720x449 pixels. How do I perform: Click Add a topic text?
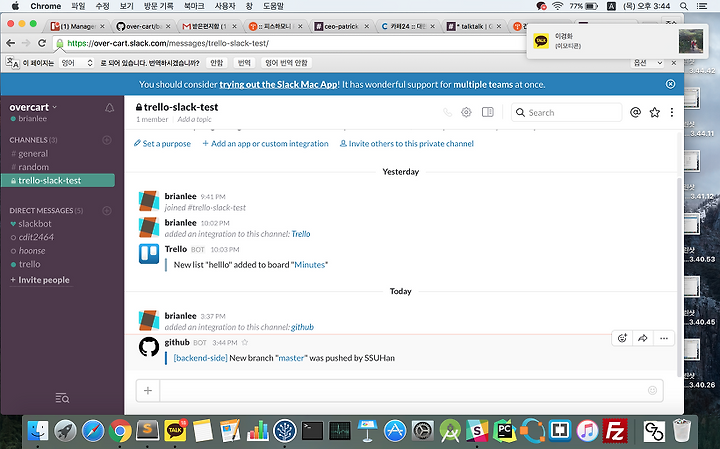pos(194,119)
